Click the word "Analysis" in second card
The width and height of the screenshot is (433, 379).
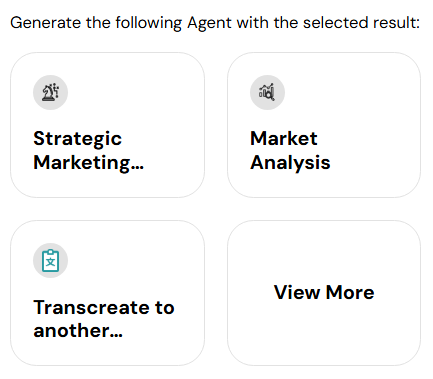(x=290, y=163)
